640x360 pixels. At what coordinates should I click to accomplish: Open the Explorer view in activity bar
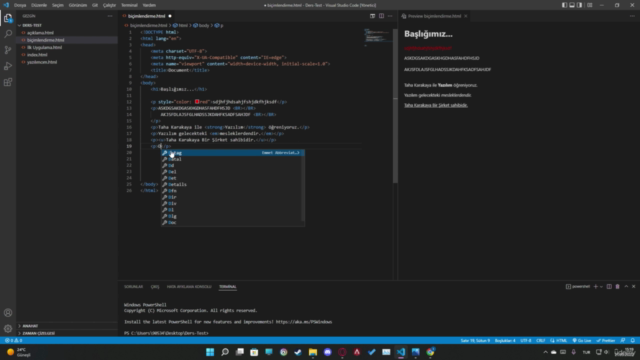(x=8, y=18)
